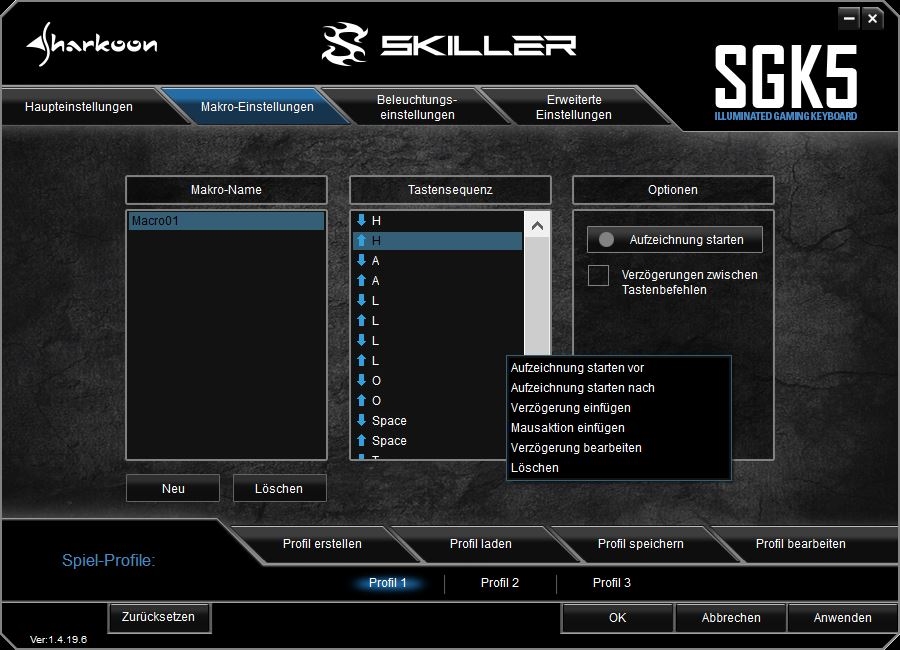Screen dimensions: 900x650
Task: Open the Haupteinstellungen tab
Action: pos(79,107)
